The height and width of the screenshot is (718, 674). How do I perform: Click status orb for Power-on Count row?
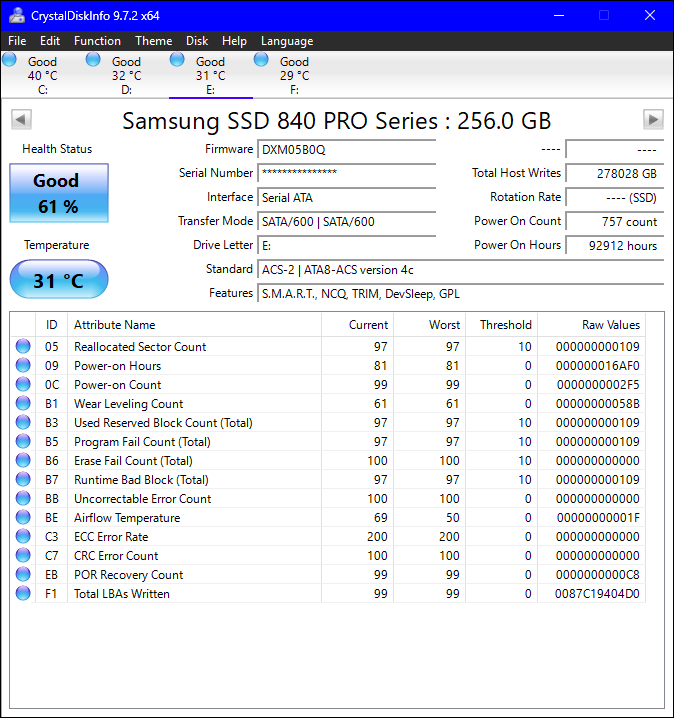pyautogui.click(x=23, y=384)
